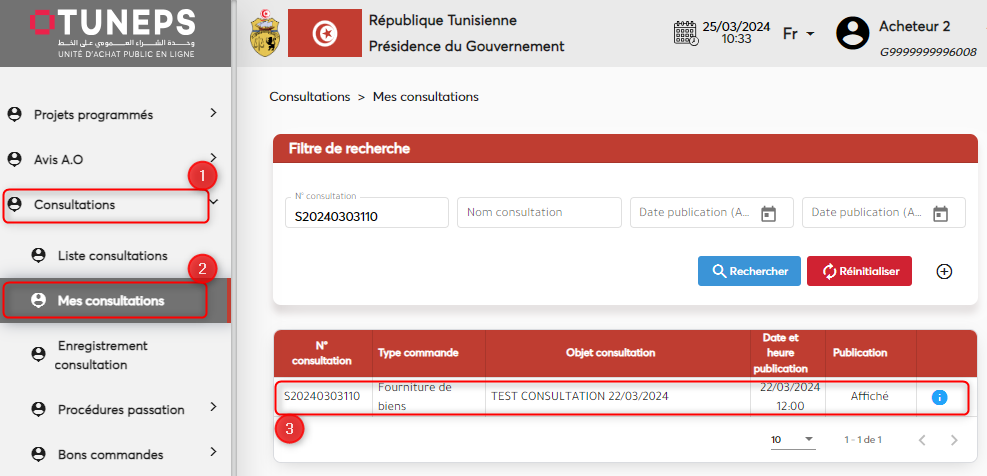This screenshot has width=987, height=476.
Task: Click the blue info icon in the result row
Action: [x=939, y=397]
